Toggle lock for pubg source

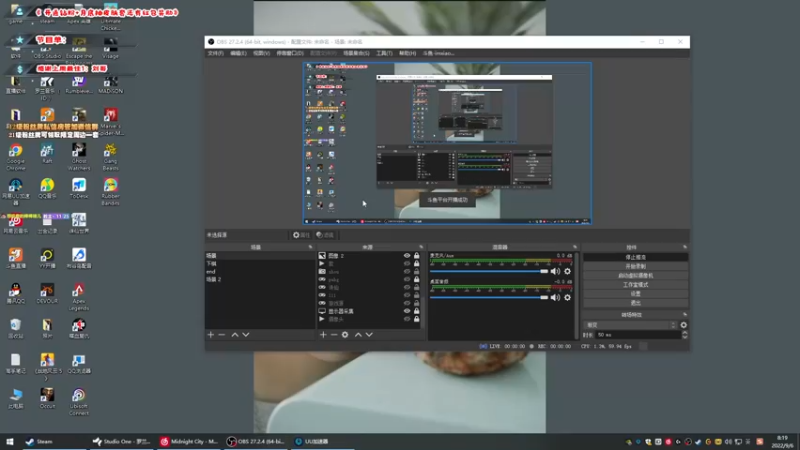(x=416, y=279)
